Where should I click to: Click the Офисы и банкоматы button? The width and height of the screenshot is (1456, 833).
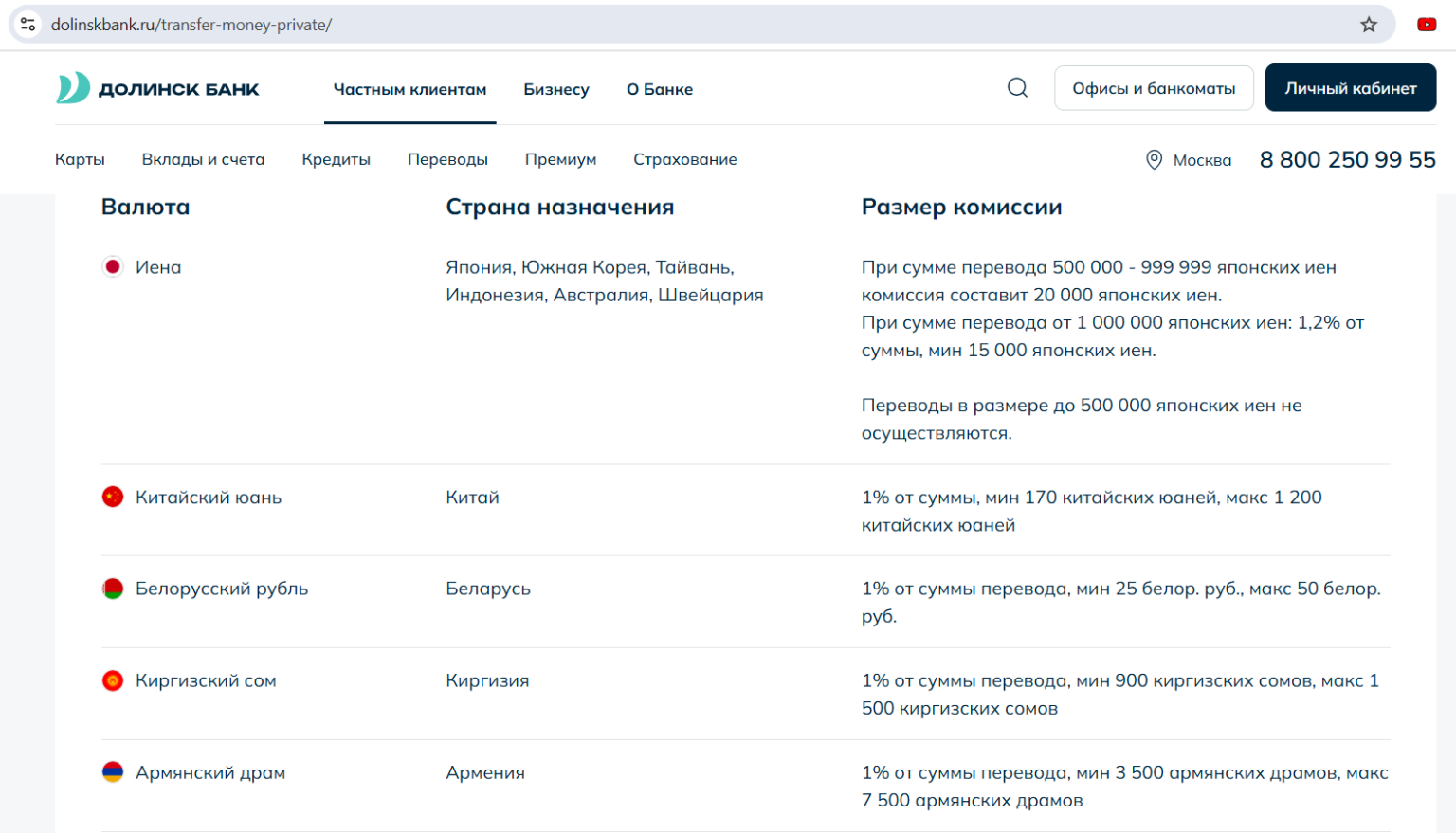1154,88
